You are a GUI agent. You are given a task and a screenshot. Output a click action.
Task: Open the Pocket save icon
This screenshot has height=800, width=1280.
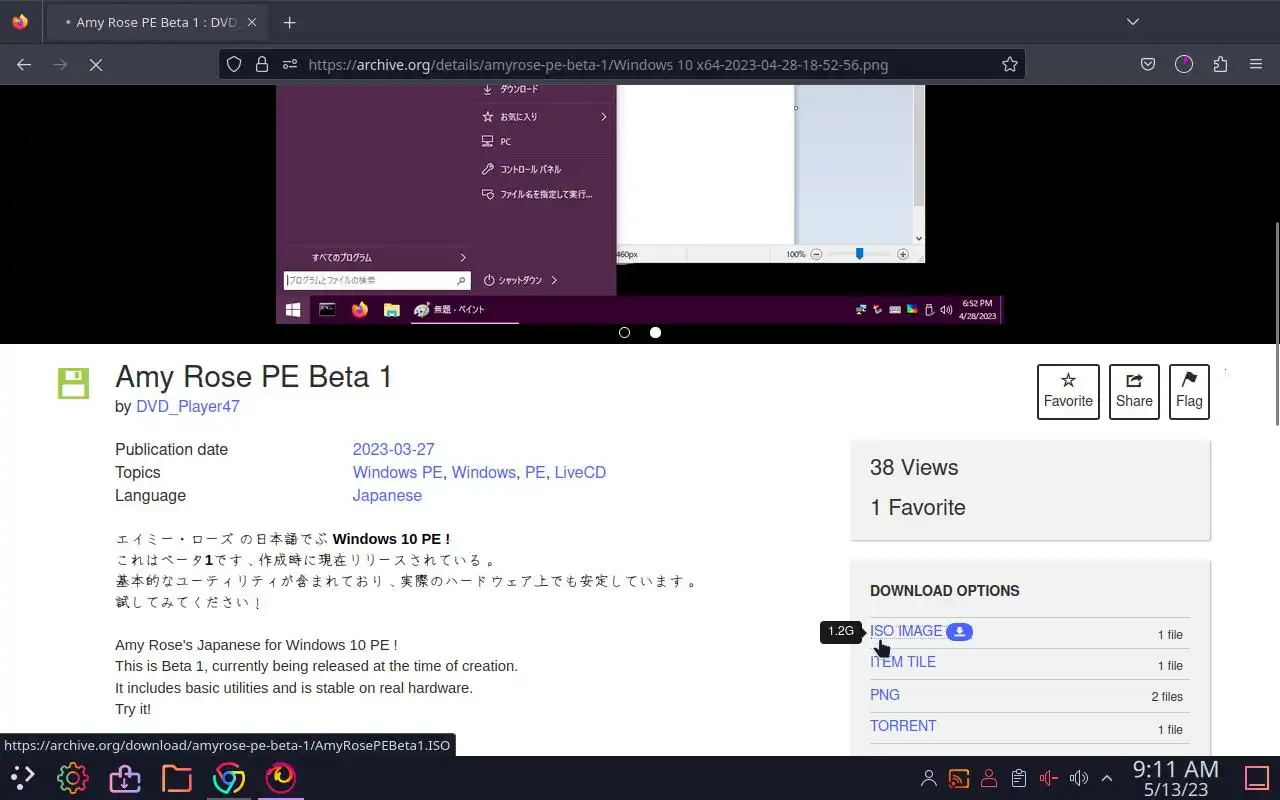pos(1148,64)
